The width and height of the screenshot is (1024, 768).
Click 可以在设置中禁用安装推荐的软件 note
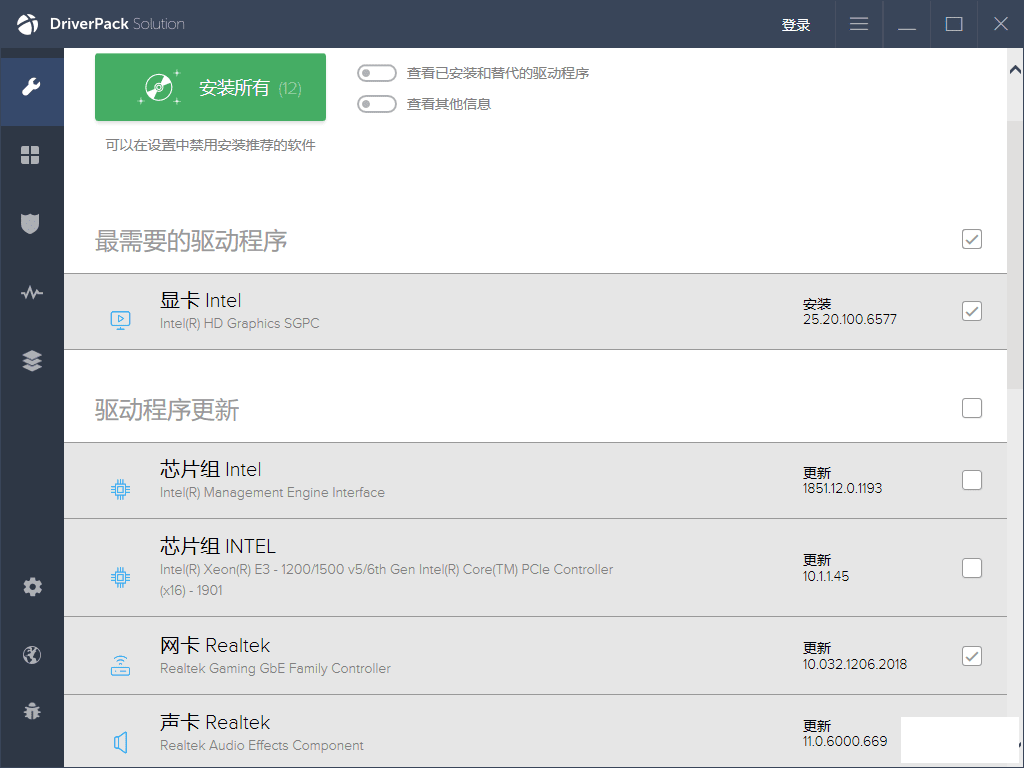(x=210, y=145)
